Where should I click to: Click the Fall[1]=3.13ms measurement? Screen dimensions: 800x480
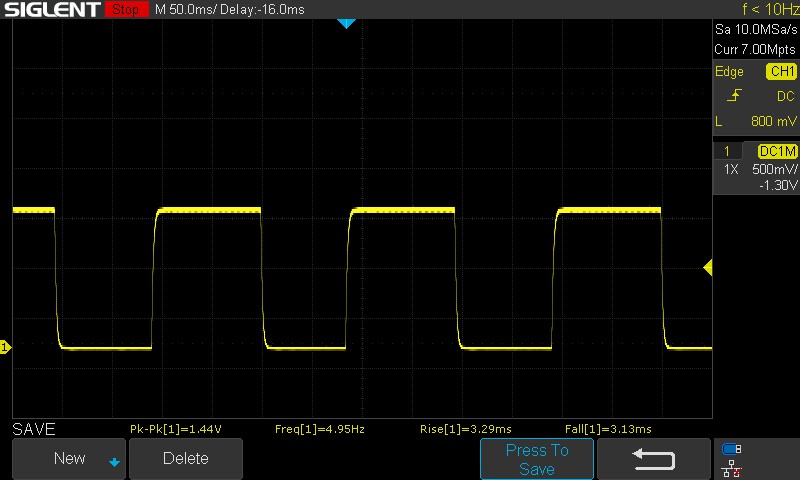pyautogui.click(x=608, y=429)
